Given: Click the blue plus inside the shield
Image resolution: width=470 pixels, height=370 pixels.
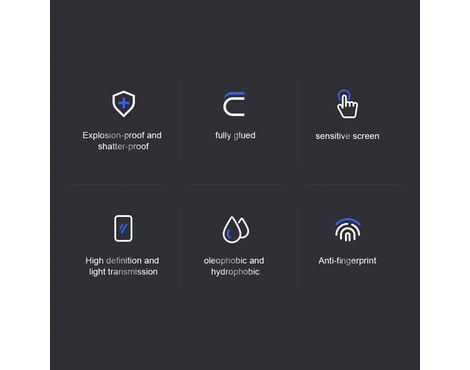Looking at the screenshot, I should (x=123, y=103).
